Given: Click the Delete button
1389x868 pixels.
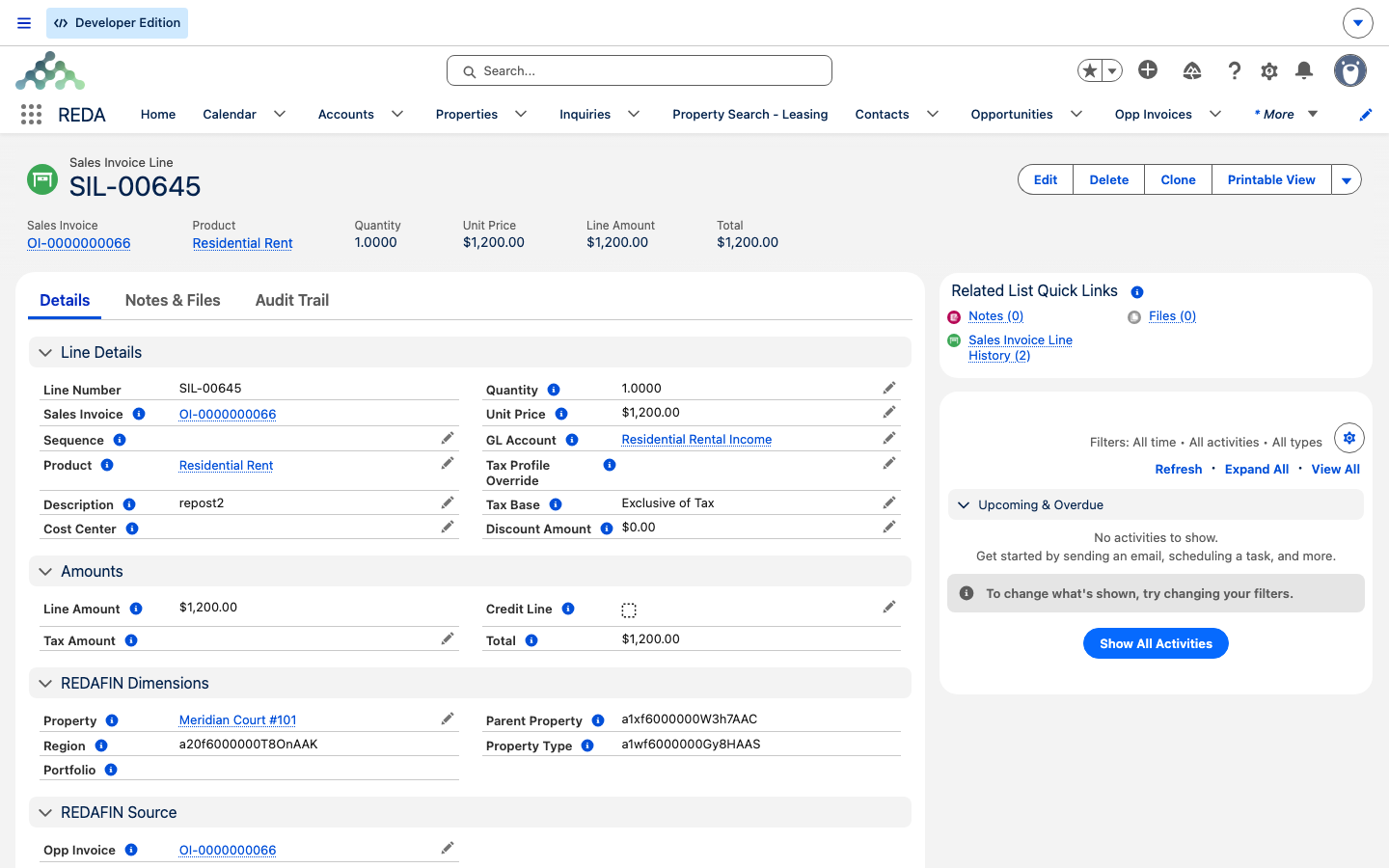Looking at the screenshot, I should click(1108, 180).
